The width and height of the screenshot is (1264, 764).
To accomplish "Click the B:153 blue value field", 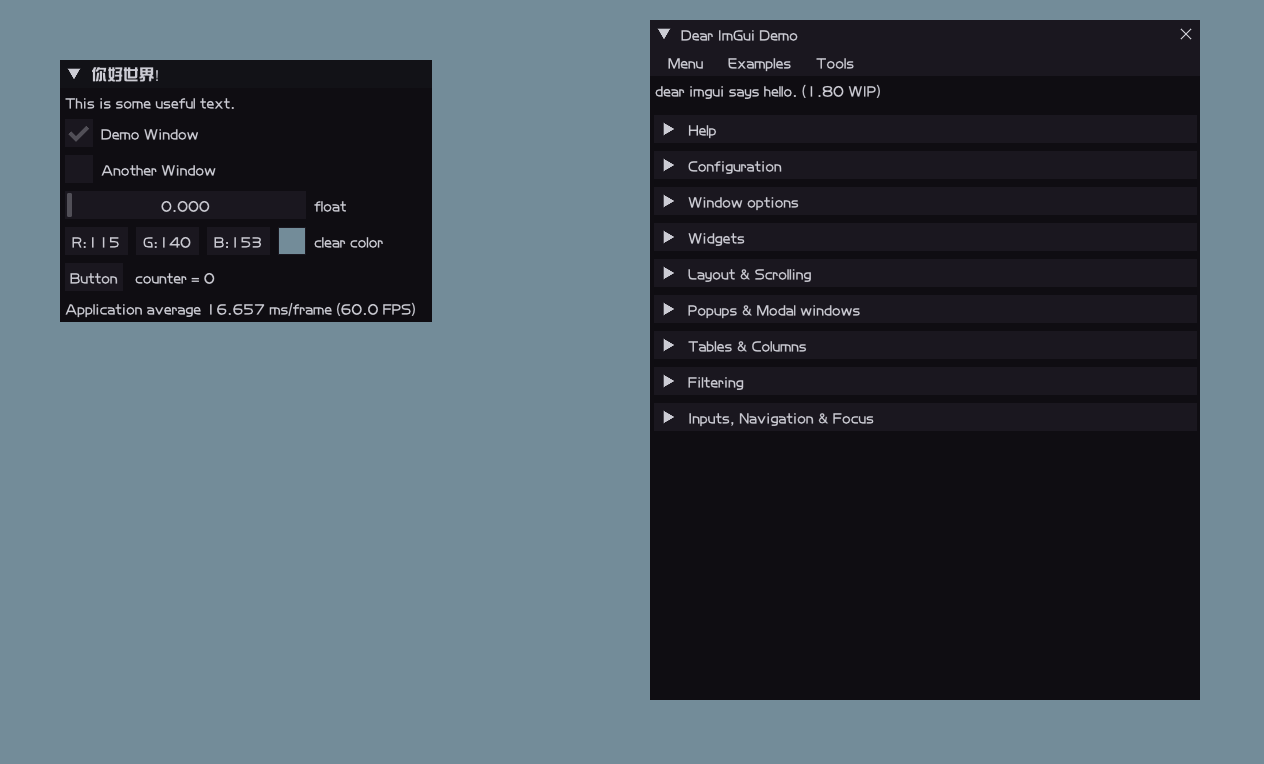I will coord(238,242).
